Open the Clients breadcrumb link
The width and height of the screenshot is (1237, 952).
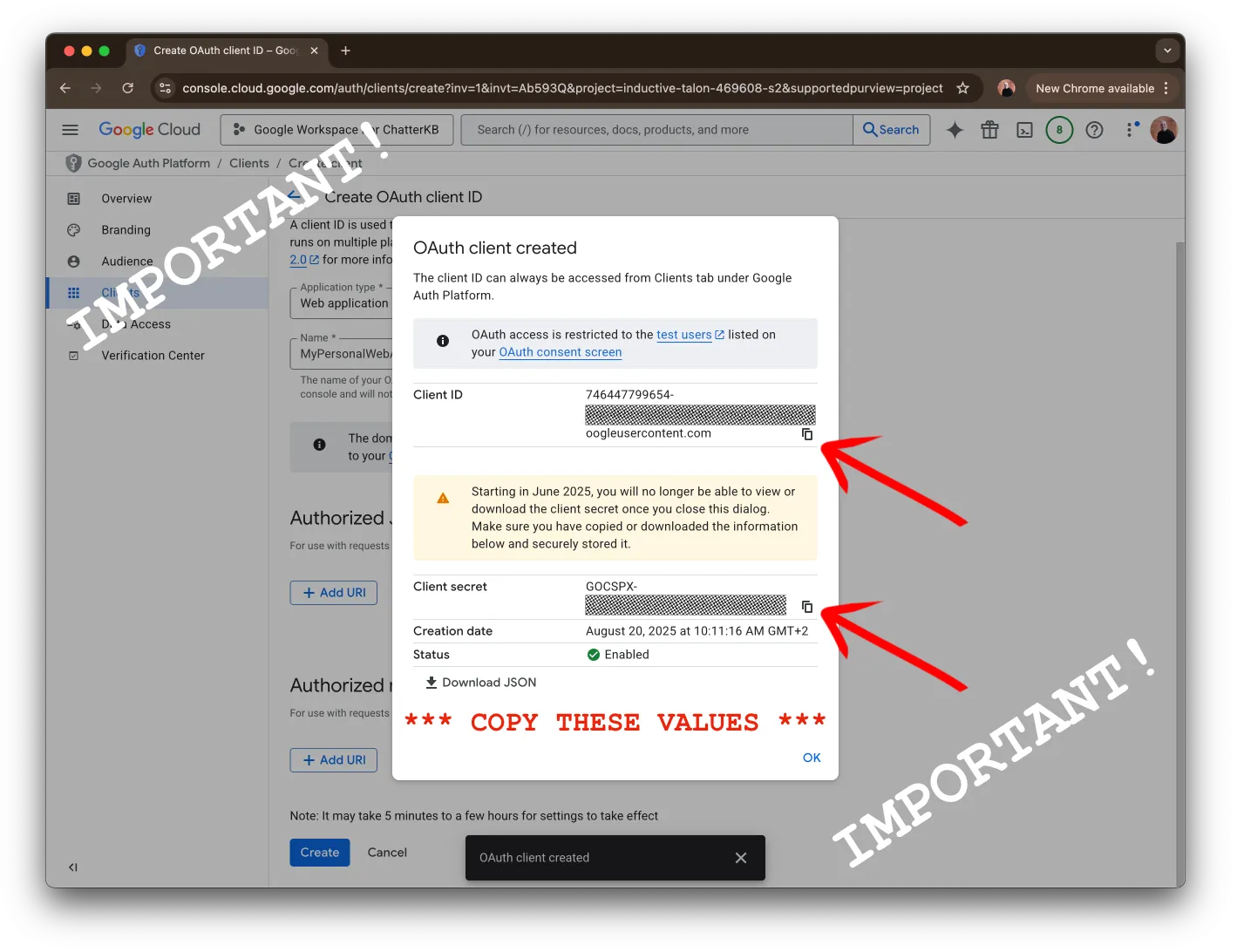249,163
